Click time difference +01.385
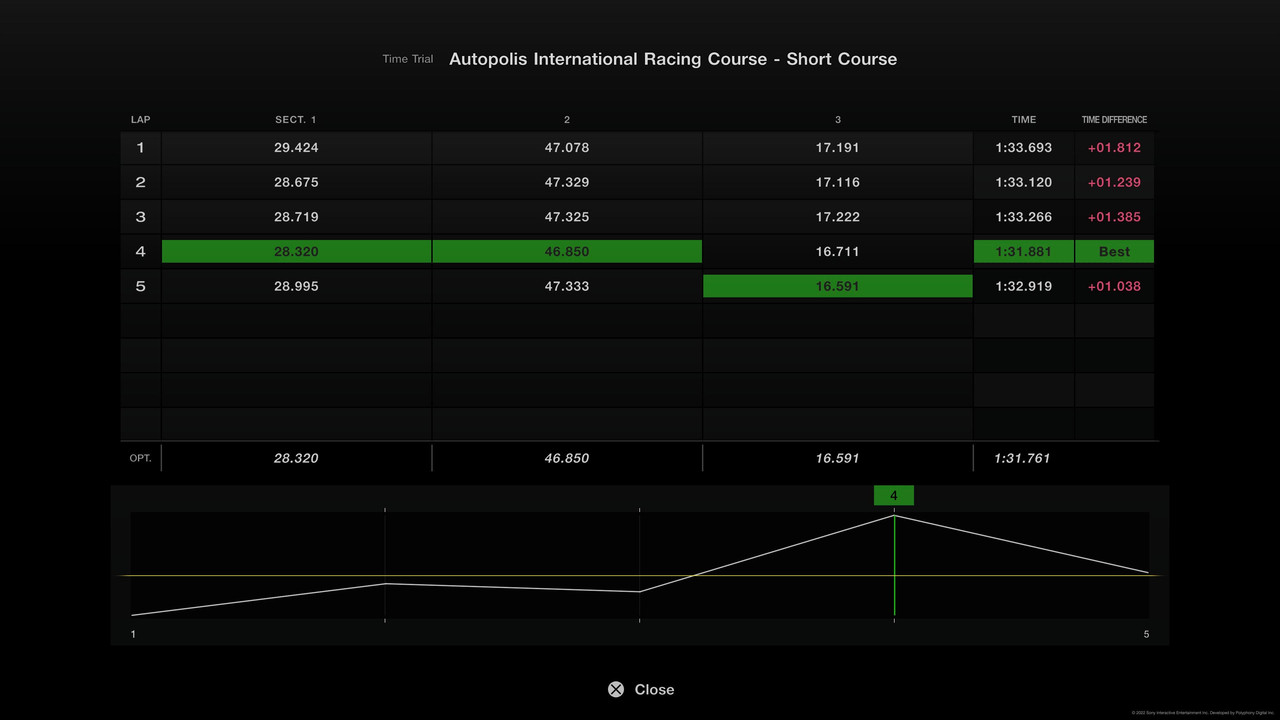 pyautogui.click(x=1114, y=217)
